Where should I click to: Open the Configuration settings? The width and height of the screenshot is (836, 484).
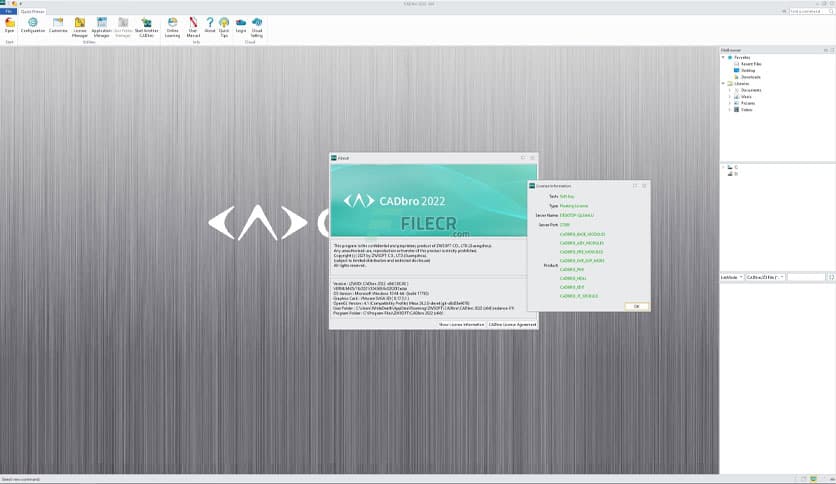(33, 26)
